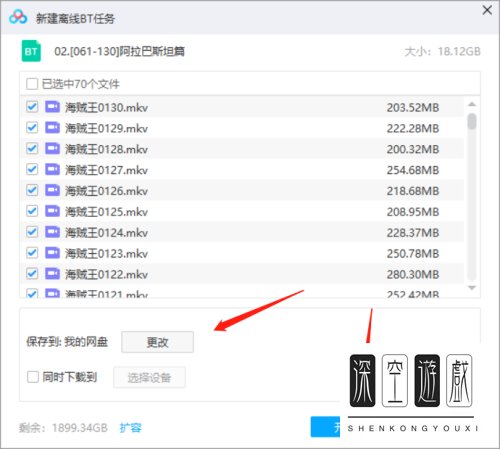Select the 海贼王0122.mkv file name
The width and height of the screenshot is (500, 449).
click(x=106, y=275)
